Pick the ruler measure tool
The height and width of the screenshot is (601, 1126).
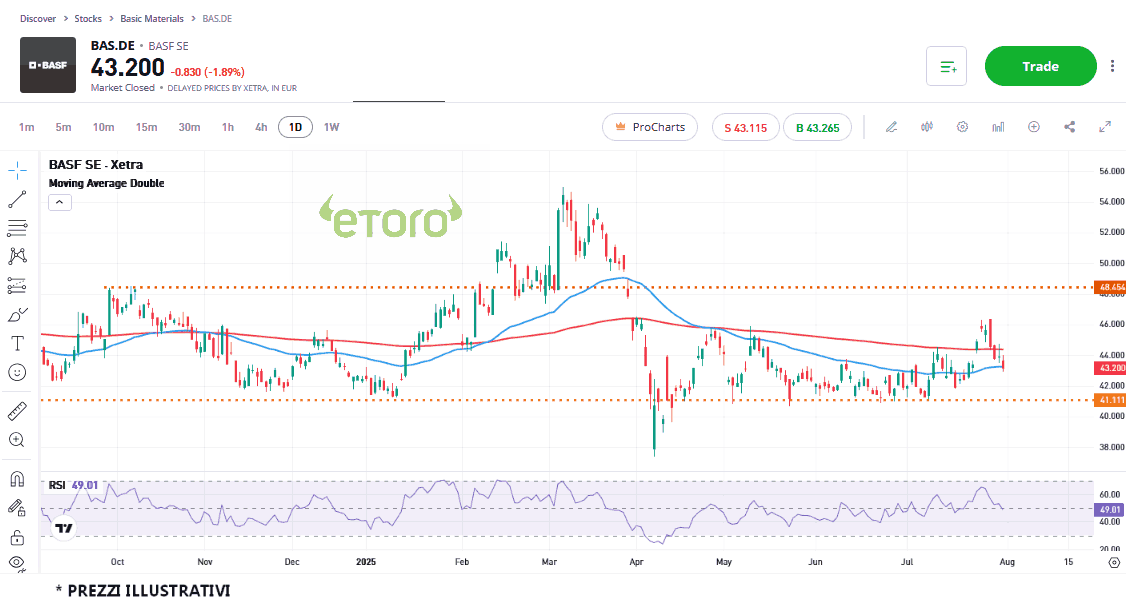[17, 410]
